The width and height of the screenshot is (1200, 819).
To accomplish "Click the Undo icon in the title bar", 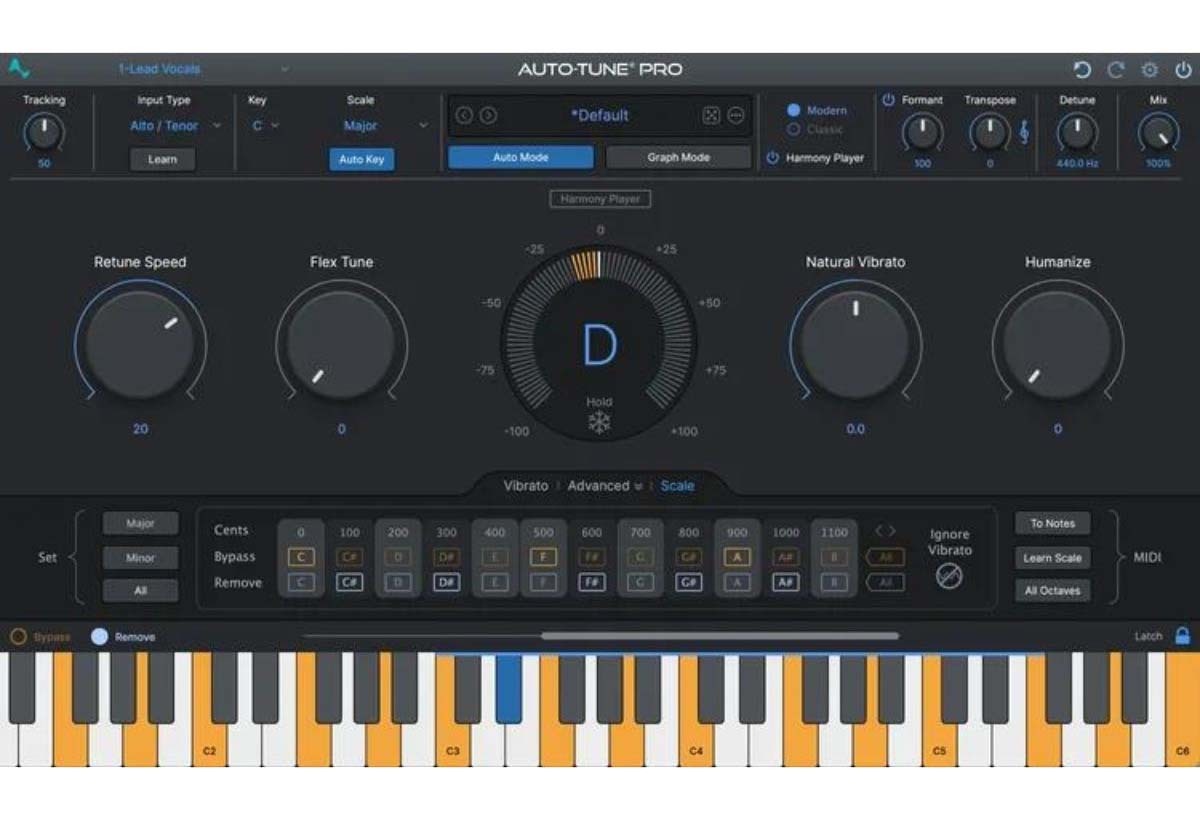I will [1080, 69].
